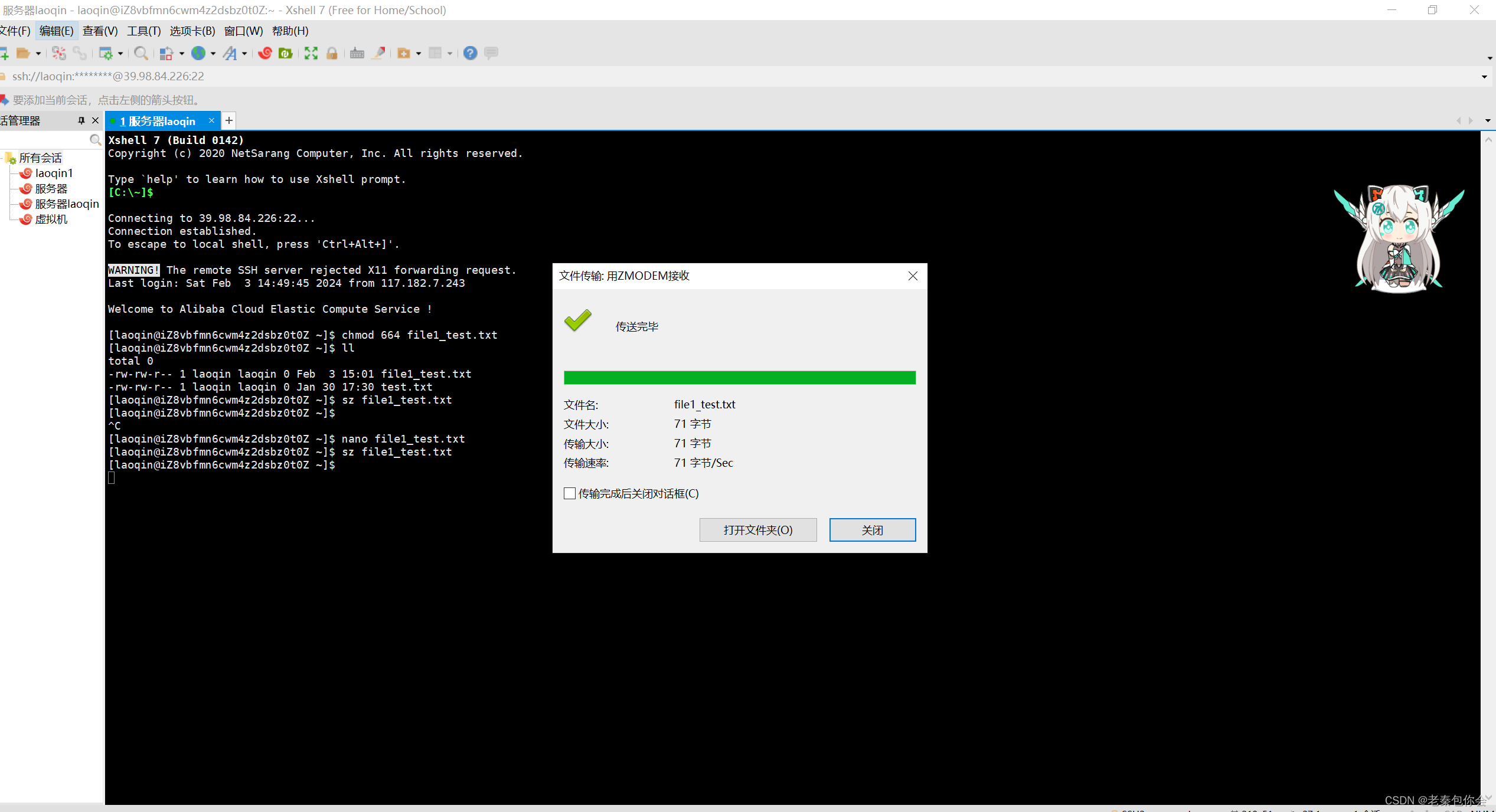Expand the Open folder dropdown arrow

(38, 54)
